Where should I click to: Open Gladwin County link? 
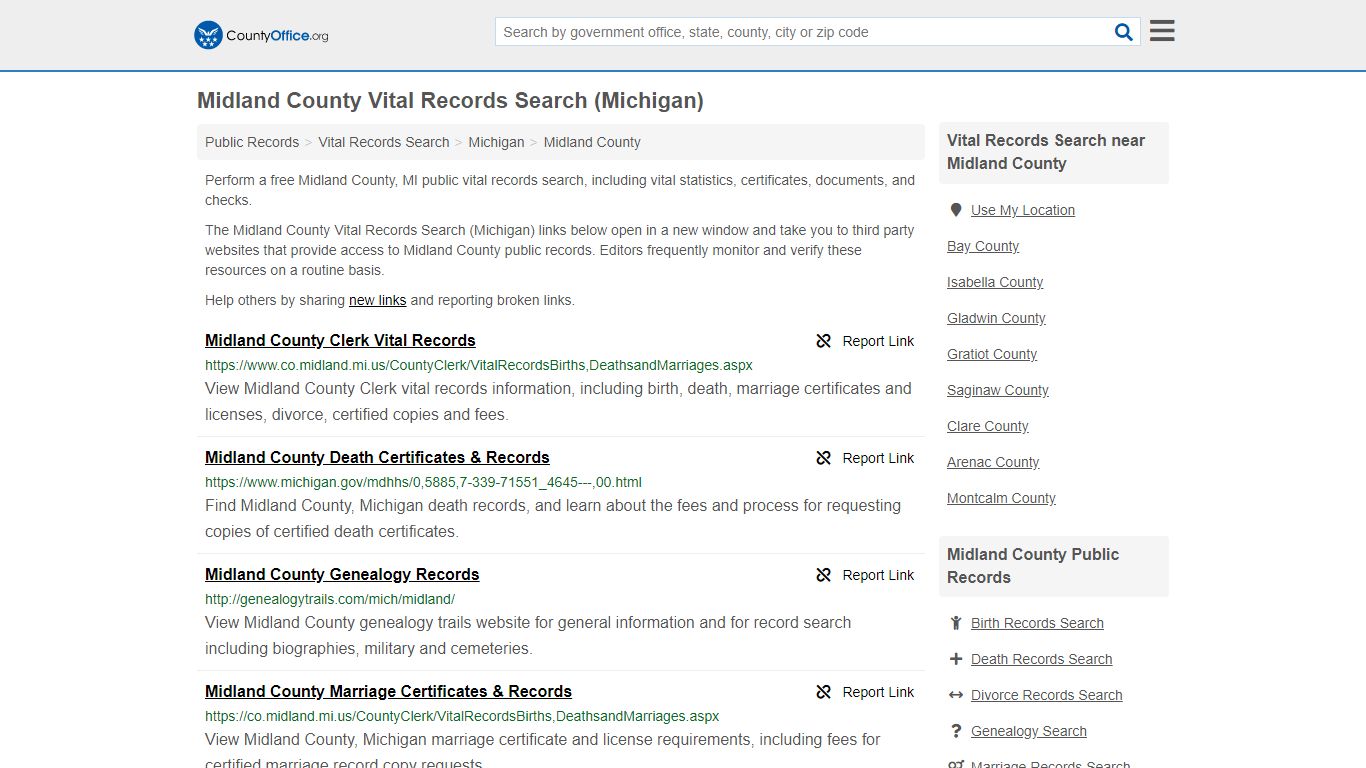[996, 318]
